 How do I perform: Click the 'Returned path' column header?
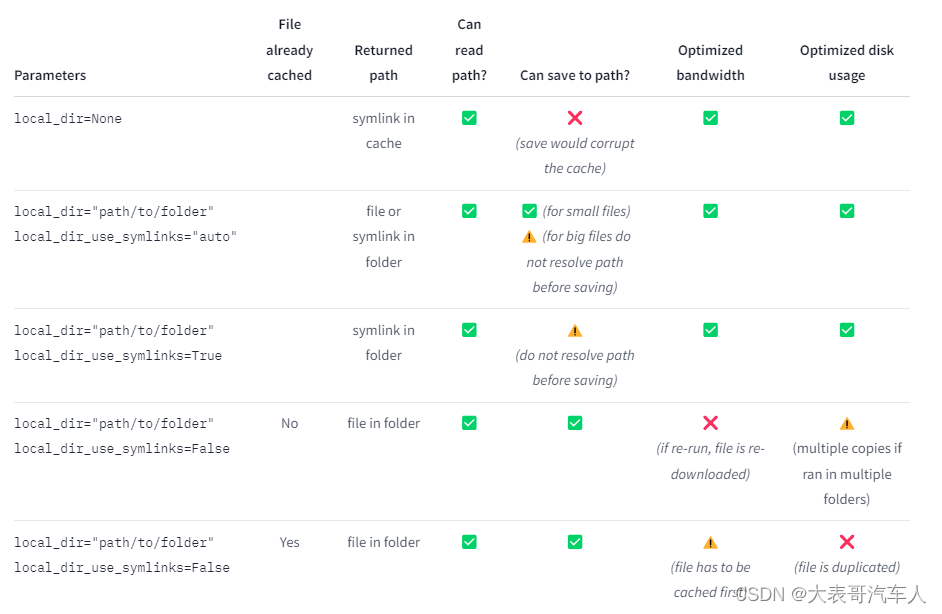[x=383, y=62]
